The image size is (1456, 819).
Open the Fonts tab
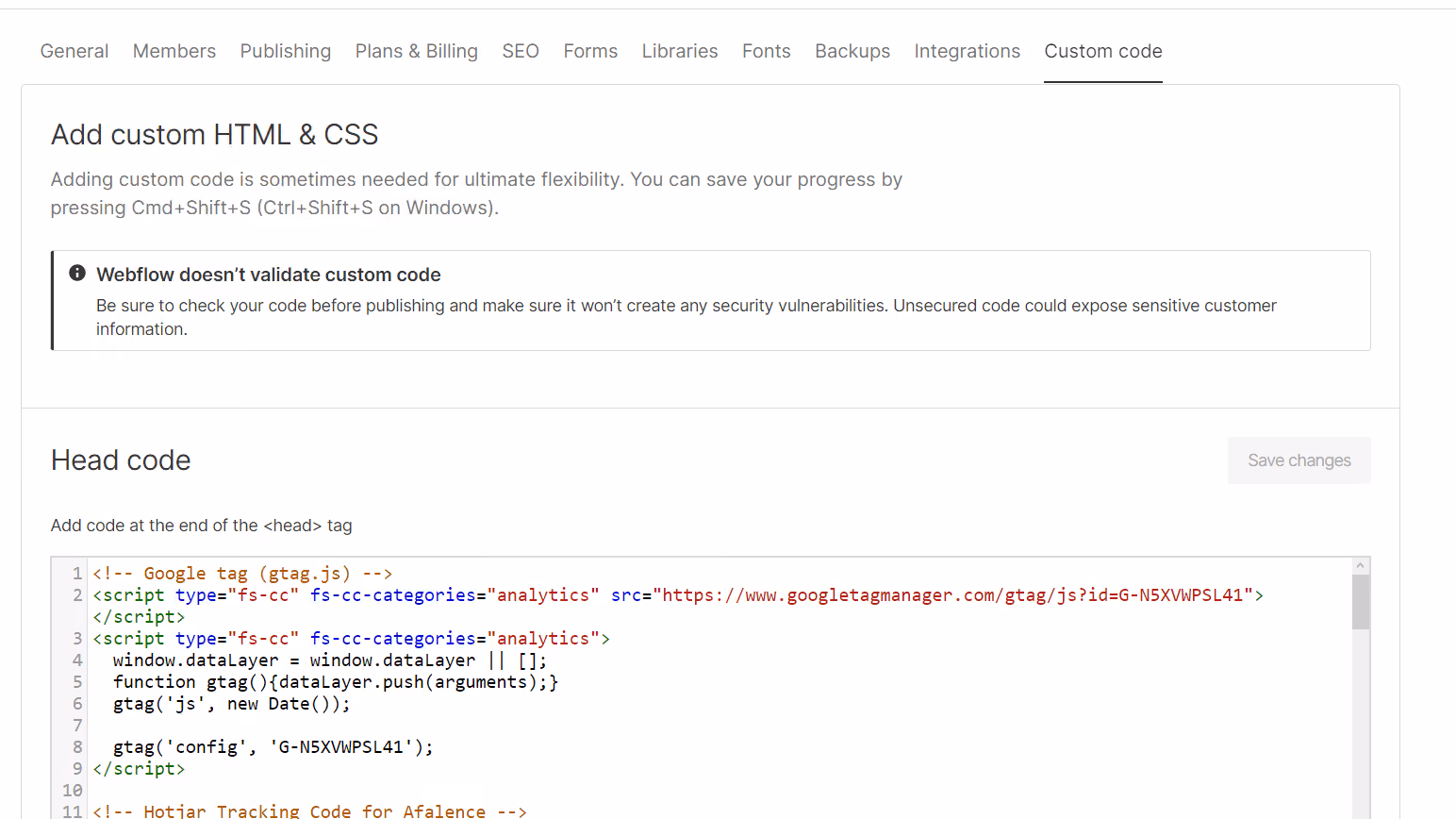click(767, 51)
